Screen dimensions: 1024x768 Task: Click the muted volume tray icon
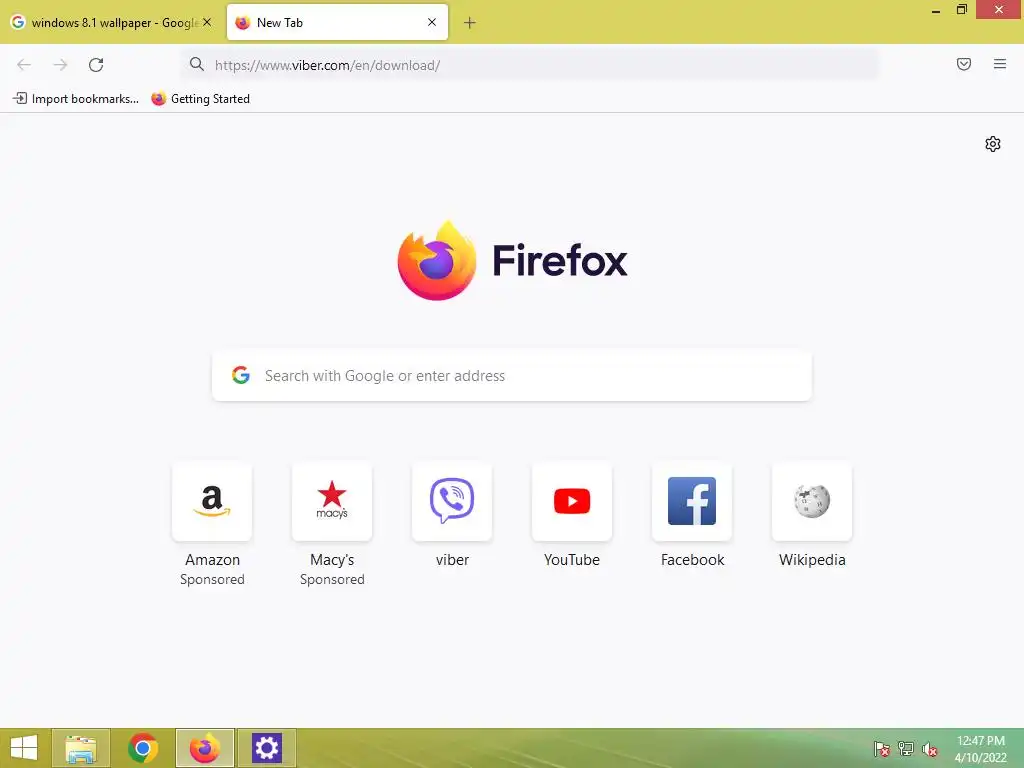coord(930,749)
